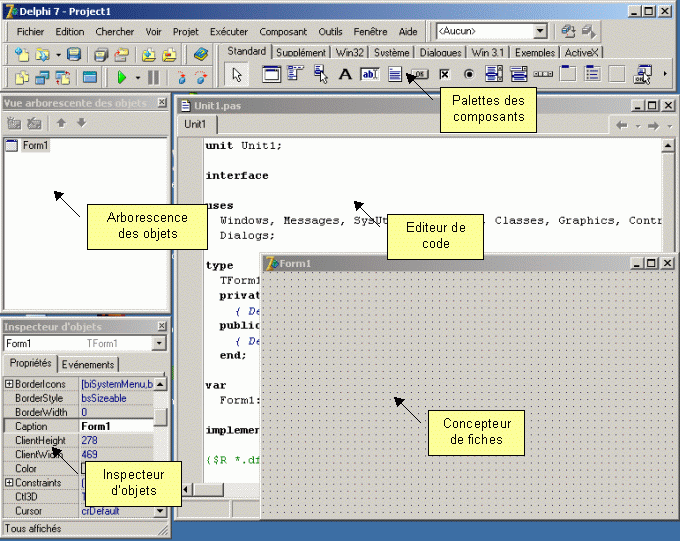Select the Memo component in palette

(395, 74)
